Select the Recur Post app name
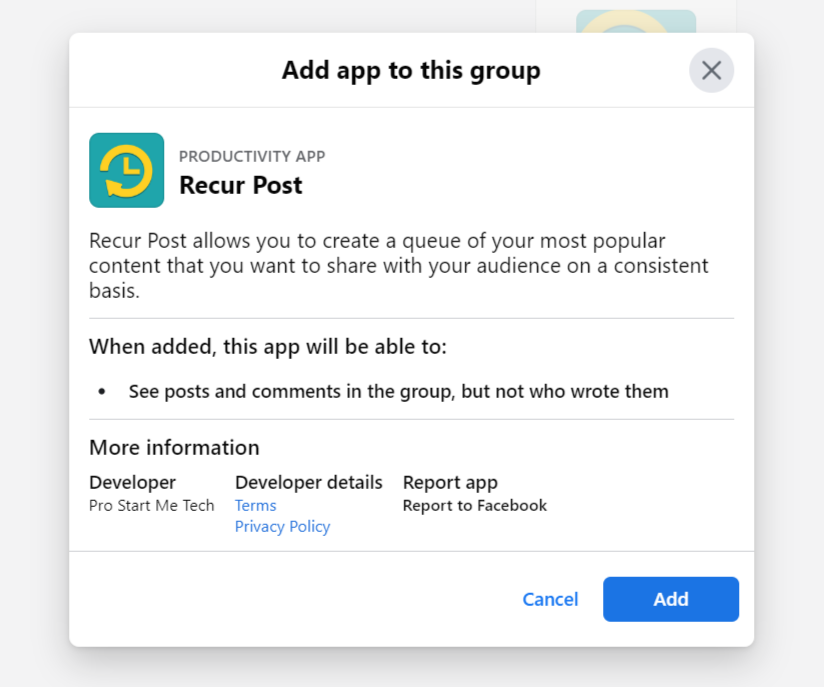This screenshot has width=824, height=687. tap(241, 185)
